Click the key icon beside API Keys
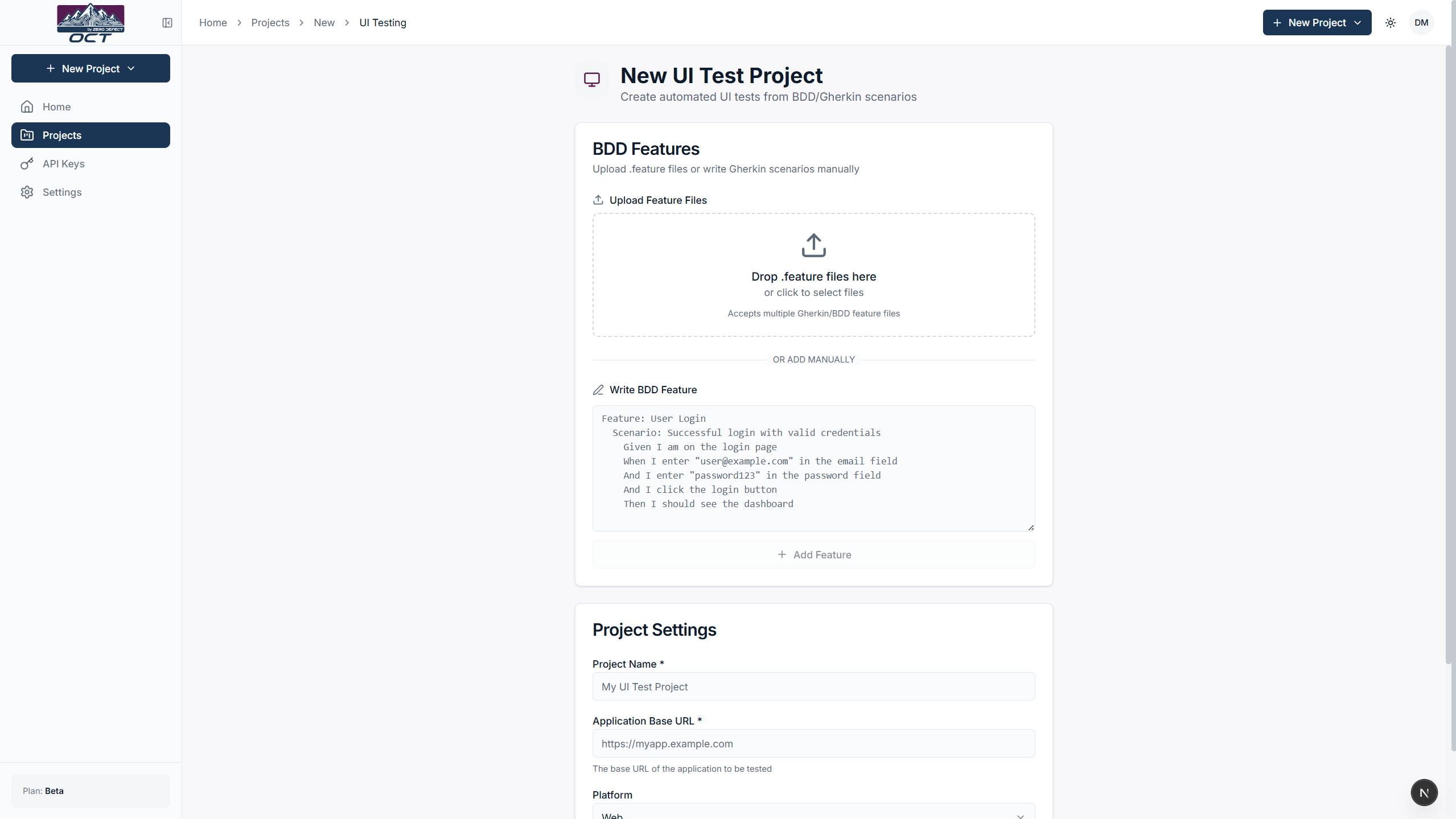Viewport: 1456px width, 819px height. pyautogui.click(x=27, y=164)
